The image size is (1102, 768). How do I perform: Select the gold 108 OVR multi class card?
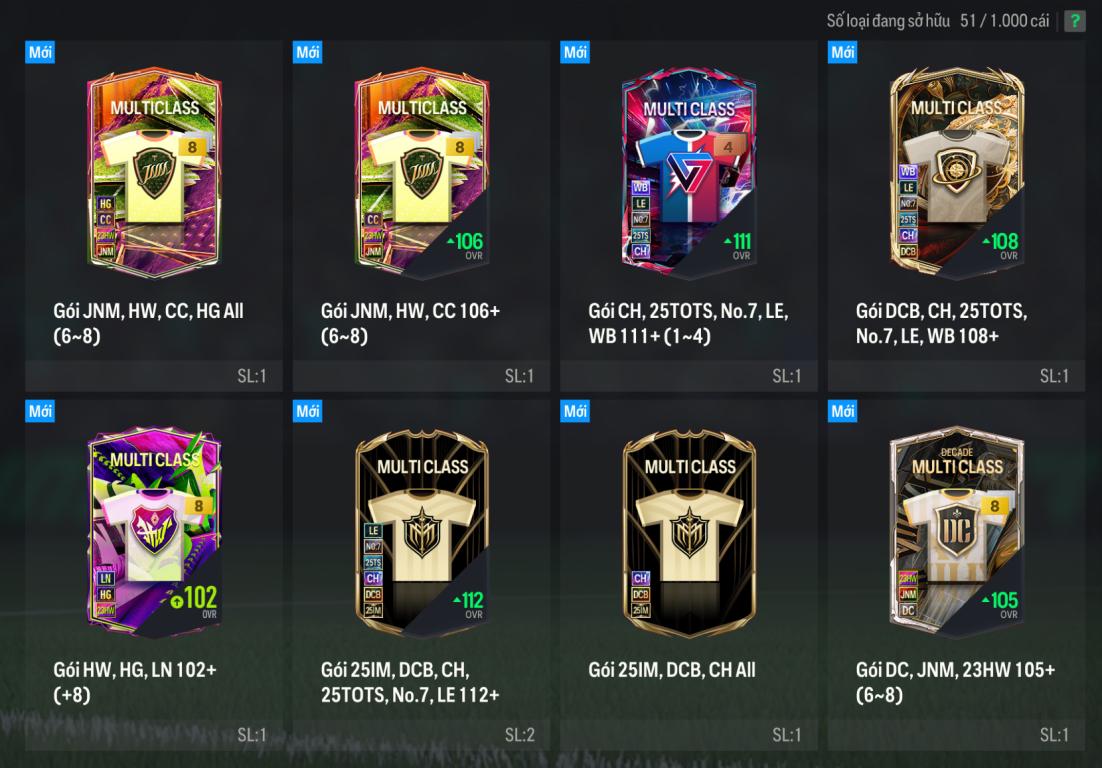click(x=956, y=173)
